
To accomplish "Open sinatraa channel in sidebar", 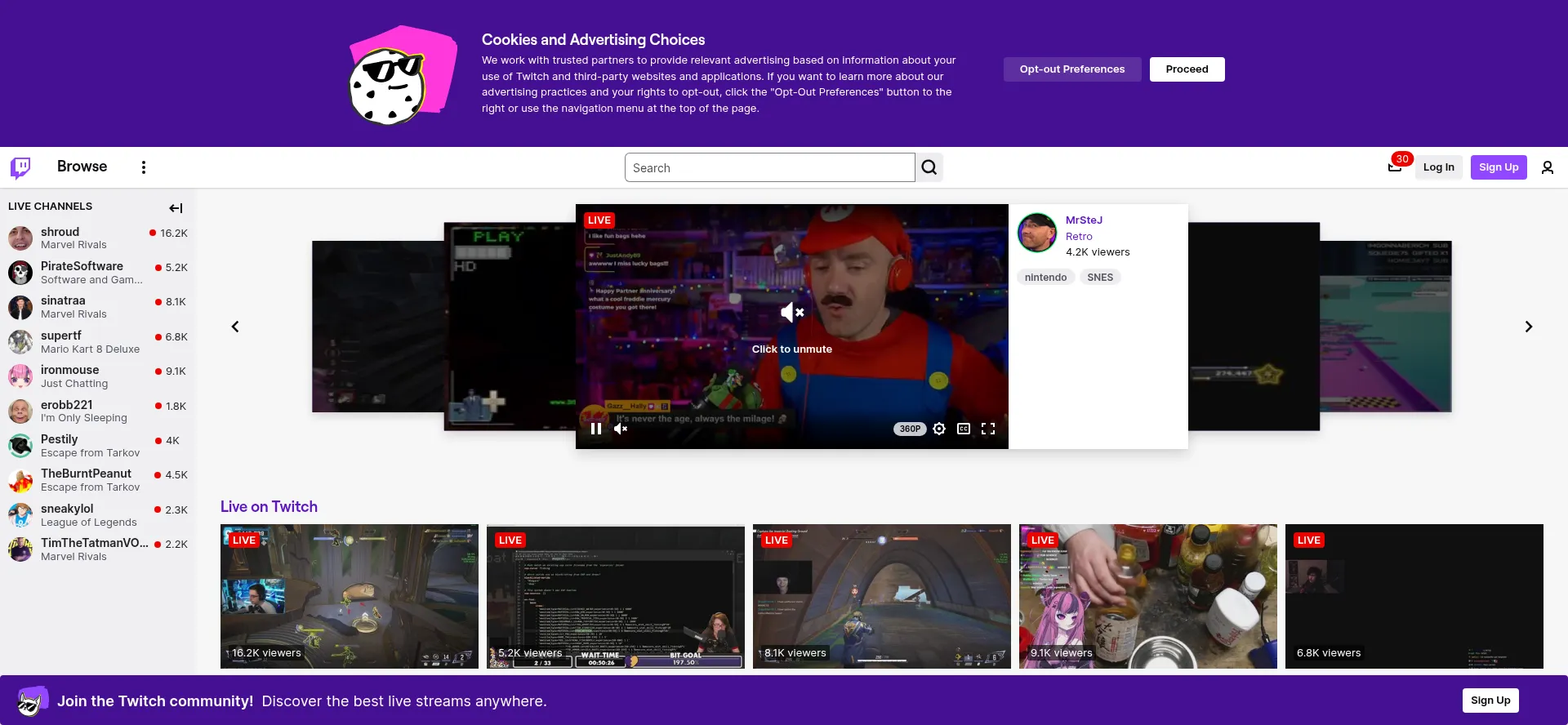I will (98, 307).
